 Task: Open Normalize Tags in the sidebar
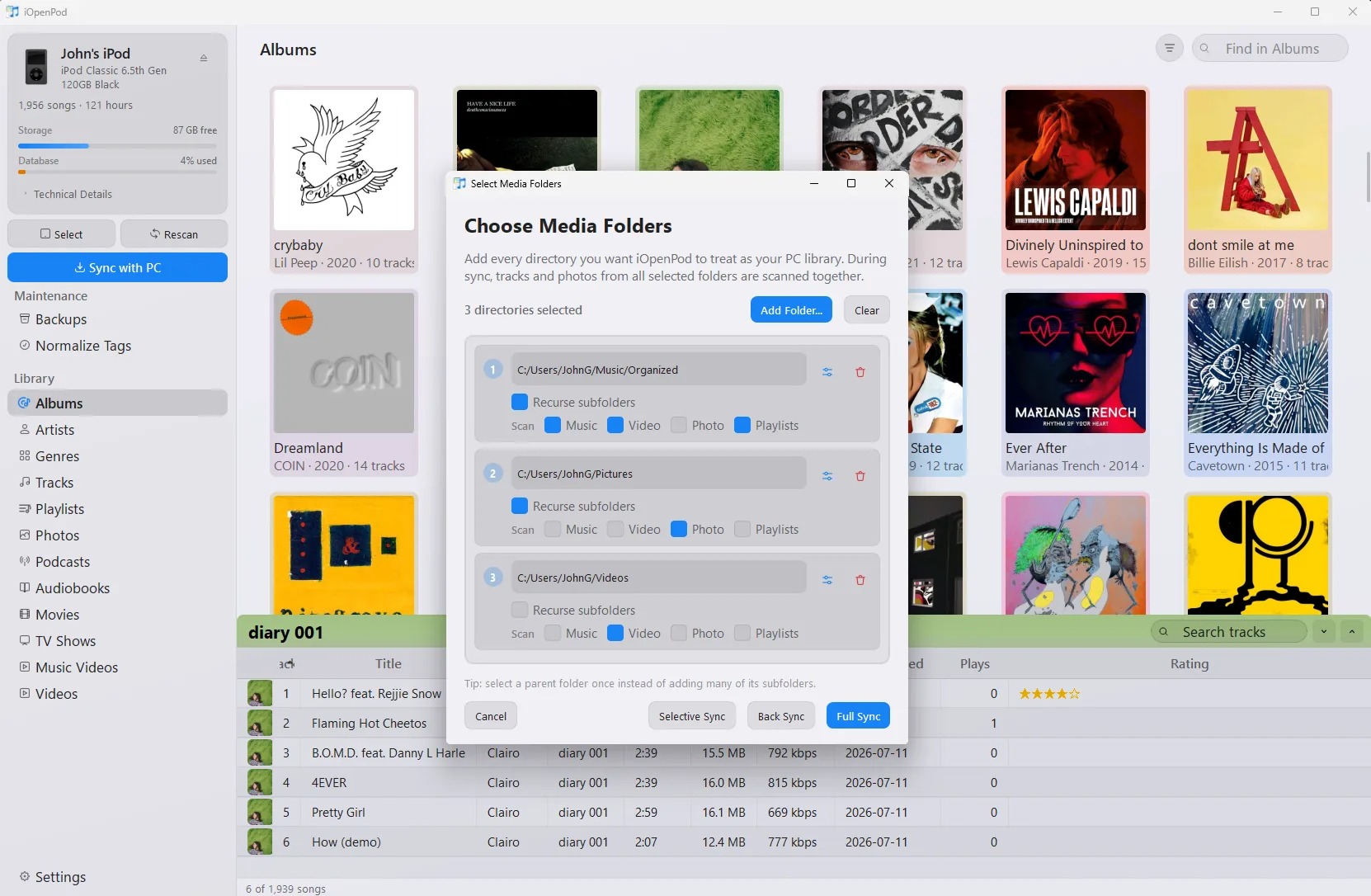[x=117, y=346]
